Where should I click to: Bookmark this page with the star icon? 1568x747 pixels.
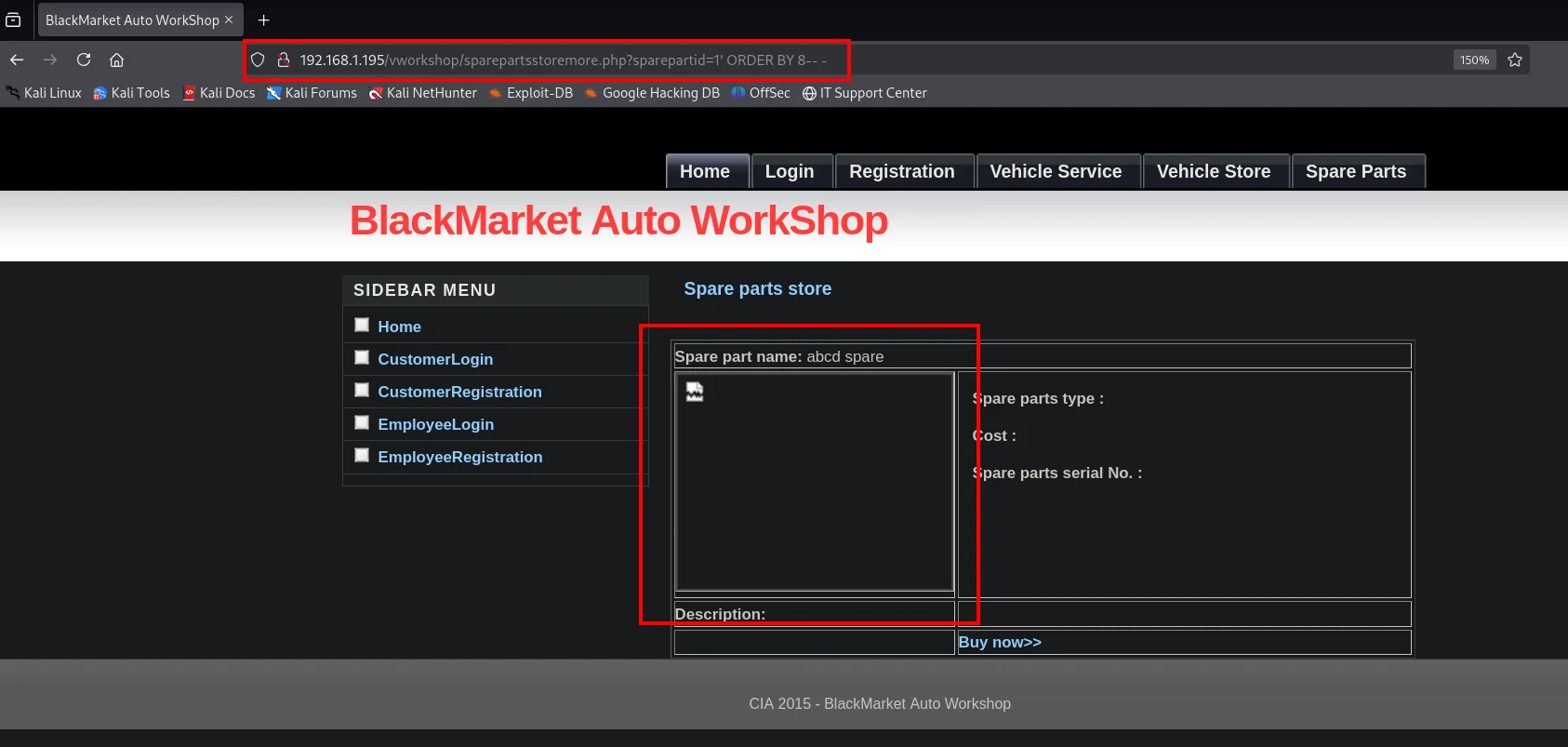tap(1515, 60)
